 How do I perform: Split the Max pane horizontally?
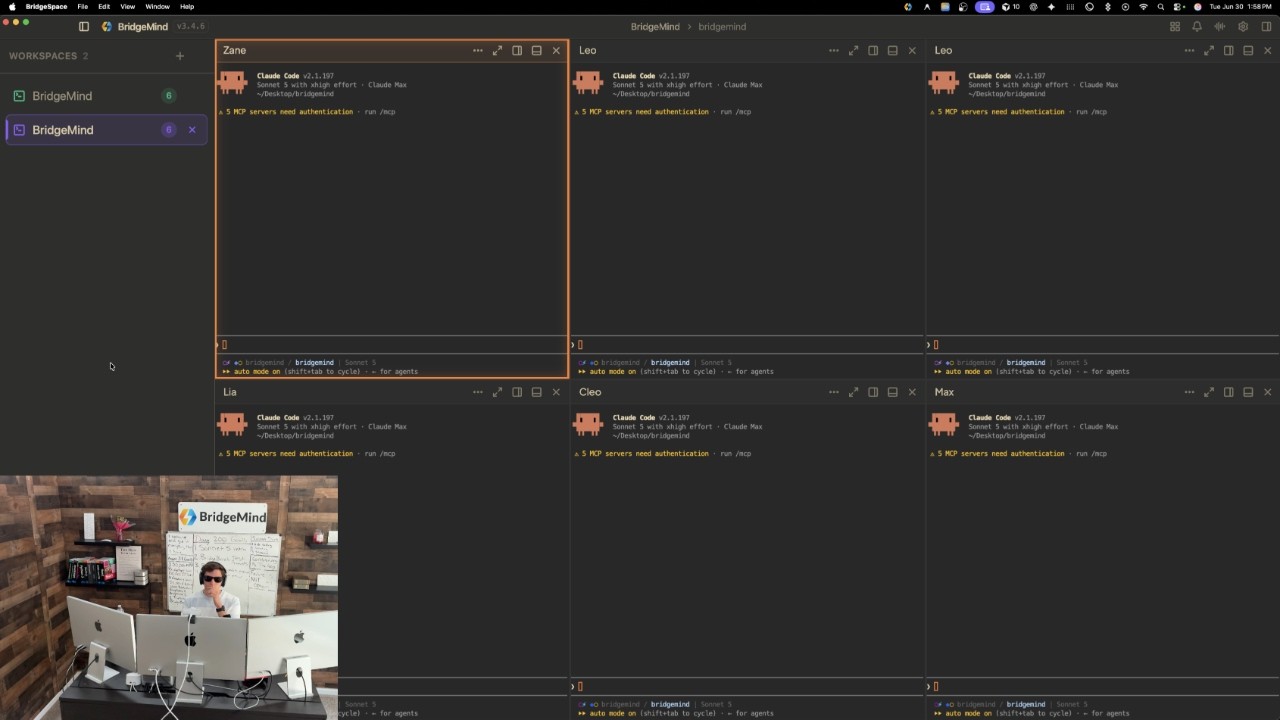[1248, 392]
